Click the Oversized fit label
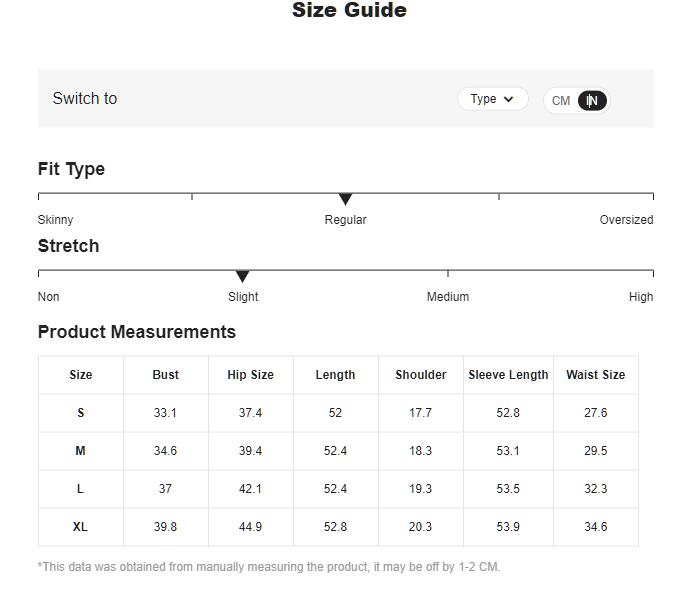 (626, 220)
